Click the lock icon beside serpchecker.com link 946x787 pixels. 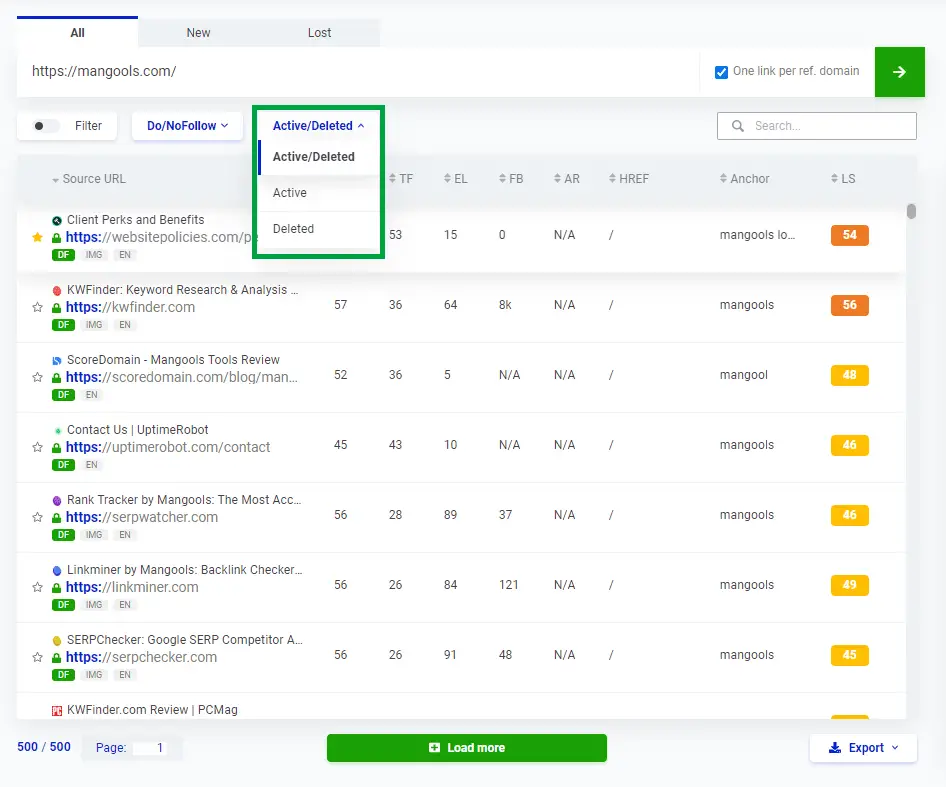coord(57,658)
